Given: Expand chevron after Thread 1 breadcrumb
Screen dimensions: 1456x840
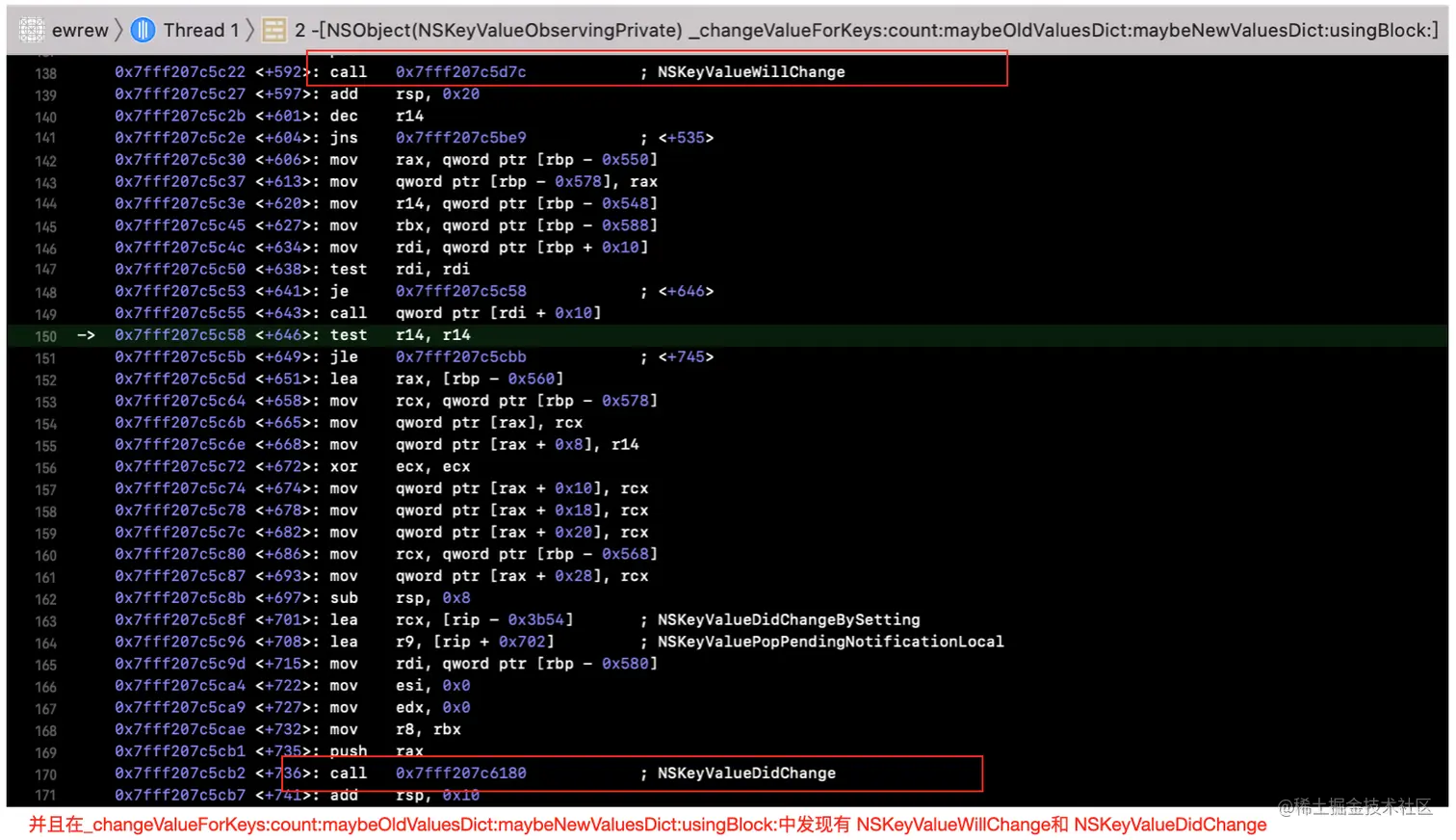Looking at the screenshot, I should pyautogui.click(x=250, y=30).
